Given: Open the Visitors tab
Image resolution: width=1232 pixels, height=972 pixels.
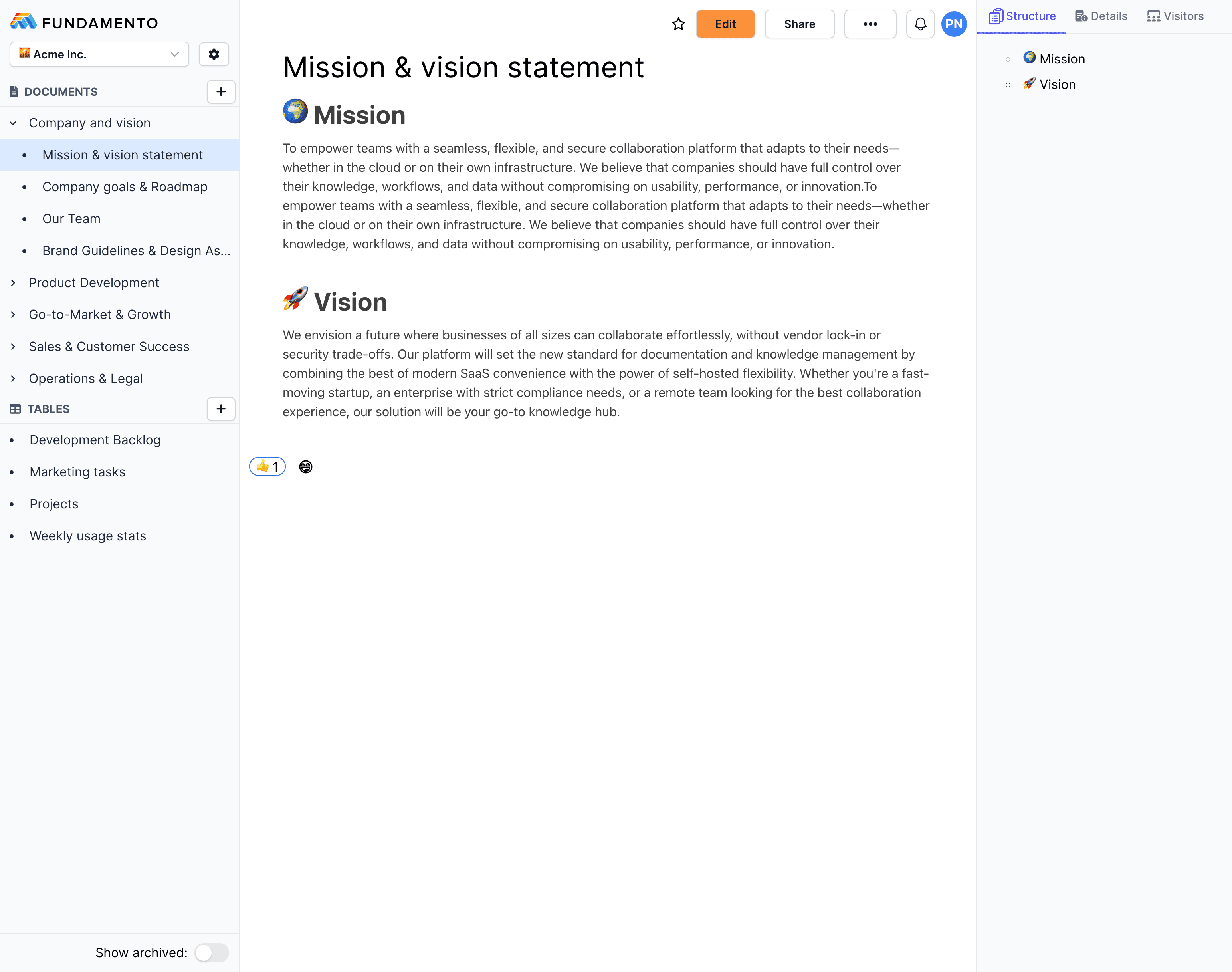Looking at the screenshot, I should pos(1175,16).
